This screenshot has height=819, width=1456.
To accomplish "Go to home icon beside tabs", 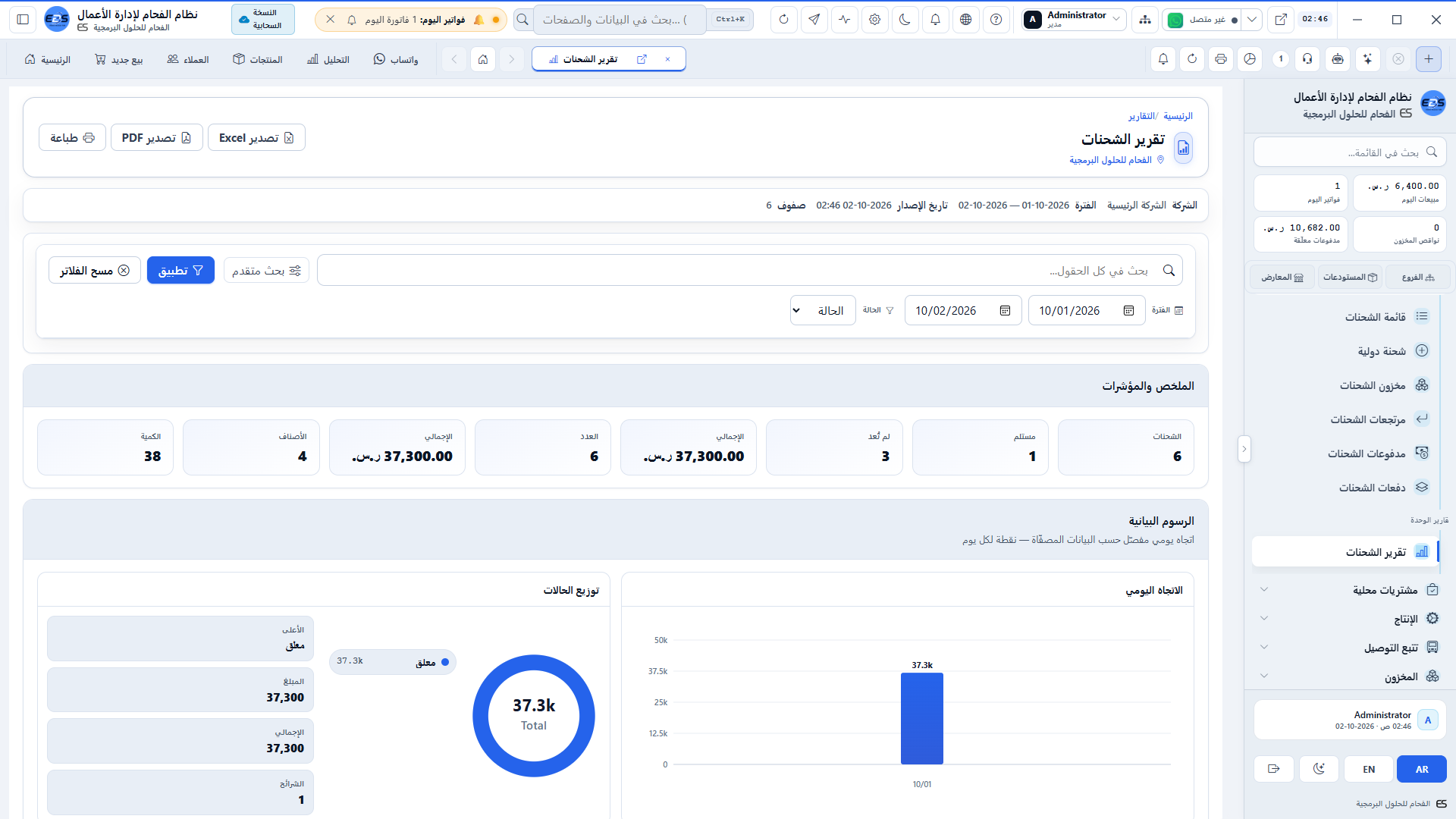I will 483,59.
